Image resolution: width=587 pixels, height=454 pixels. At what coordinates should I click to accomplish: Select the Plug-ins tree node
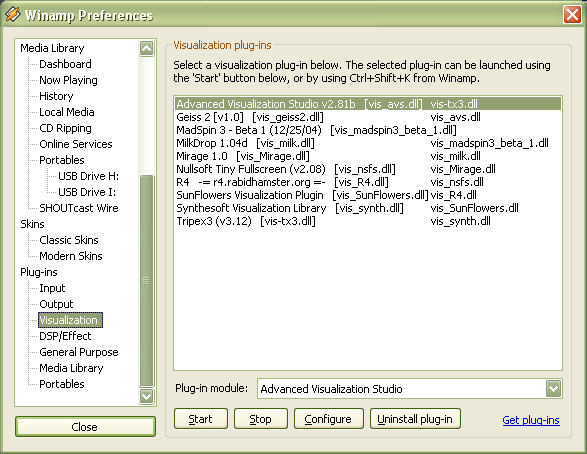[x=39, y=272]
